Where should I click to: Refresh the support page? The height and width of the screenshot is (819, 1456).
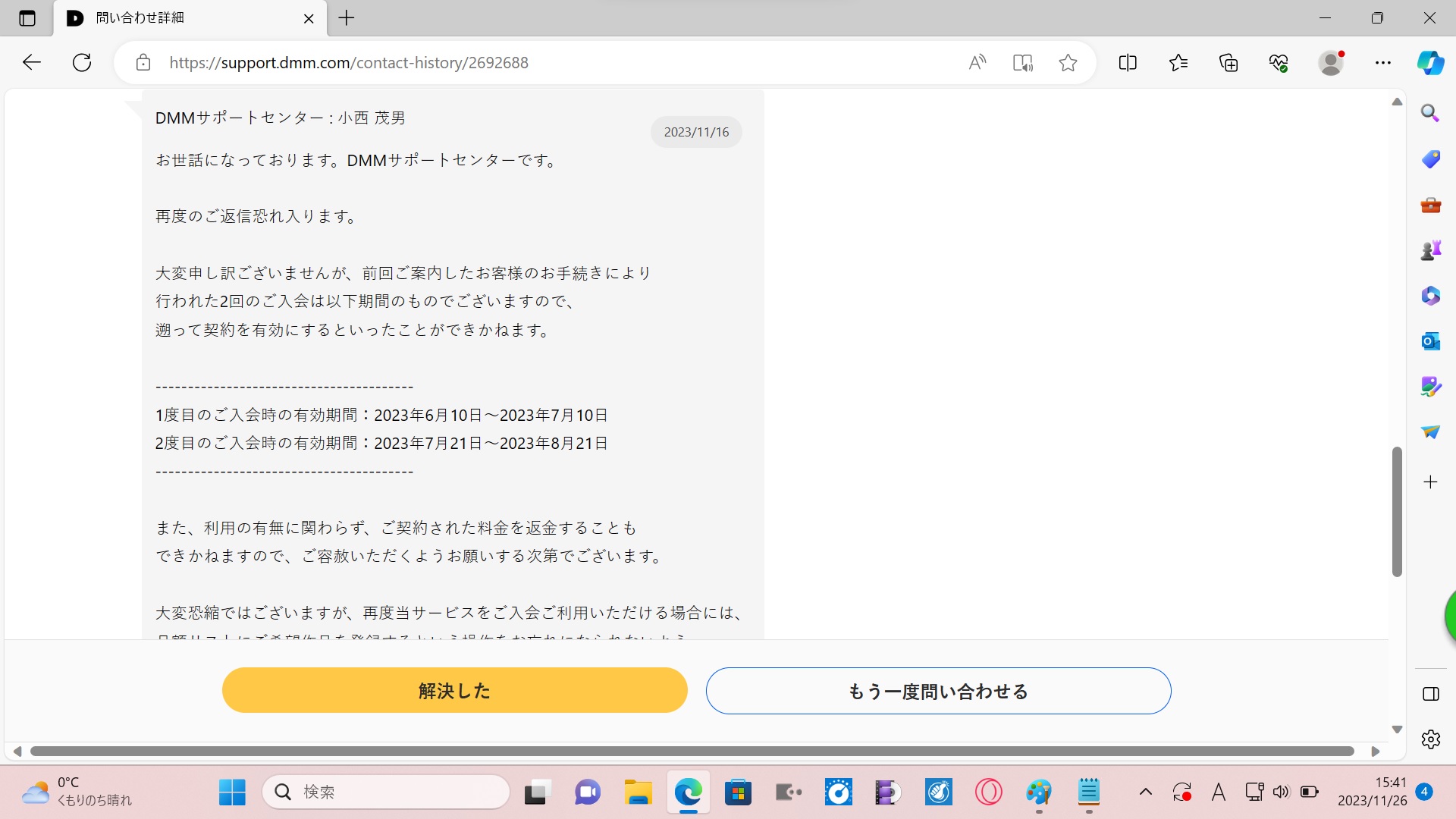pos(82,63)
